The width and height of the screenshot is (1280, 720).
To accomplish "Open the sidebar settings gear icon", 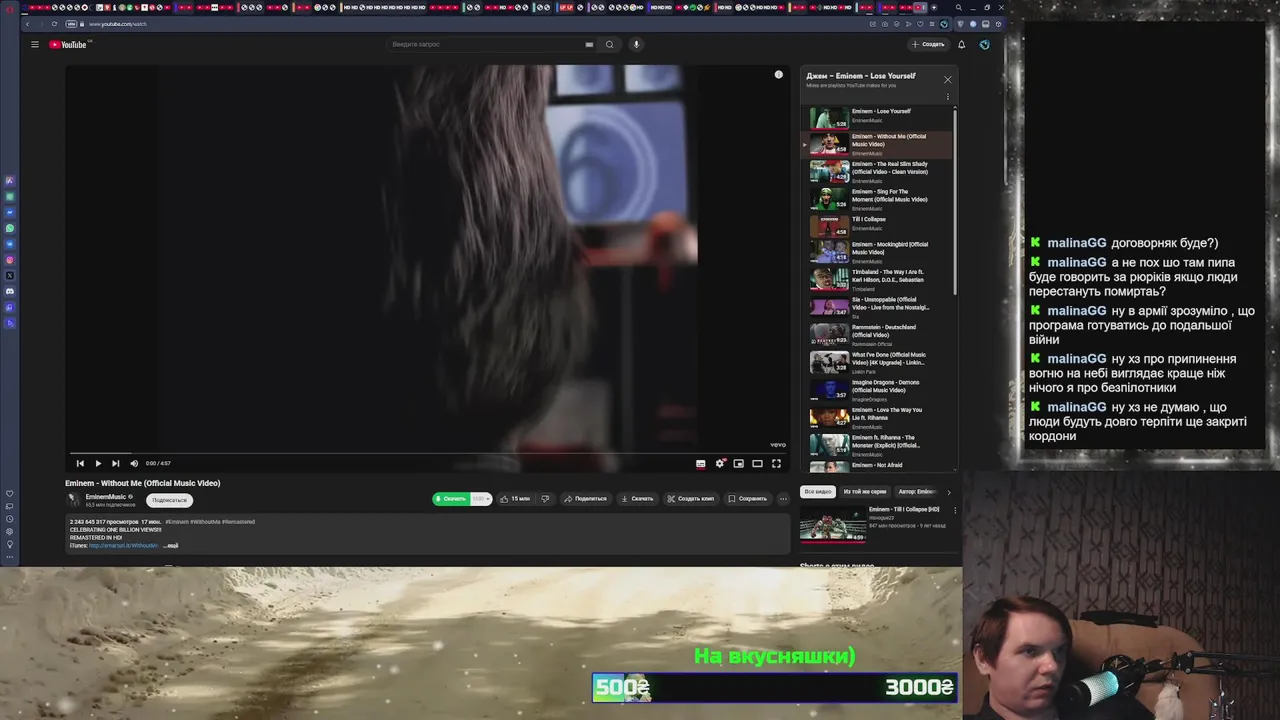I will pyautogui.click(x=10, y=531).
